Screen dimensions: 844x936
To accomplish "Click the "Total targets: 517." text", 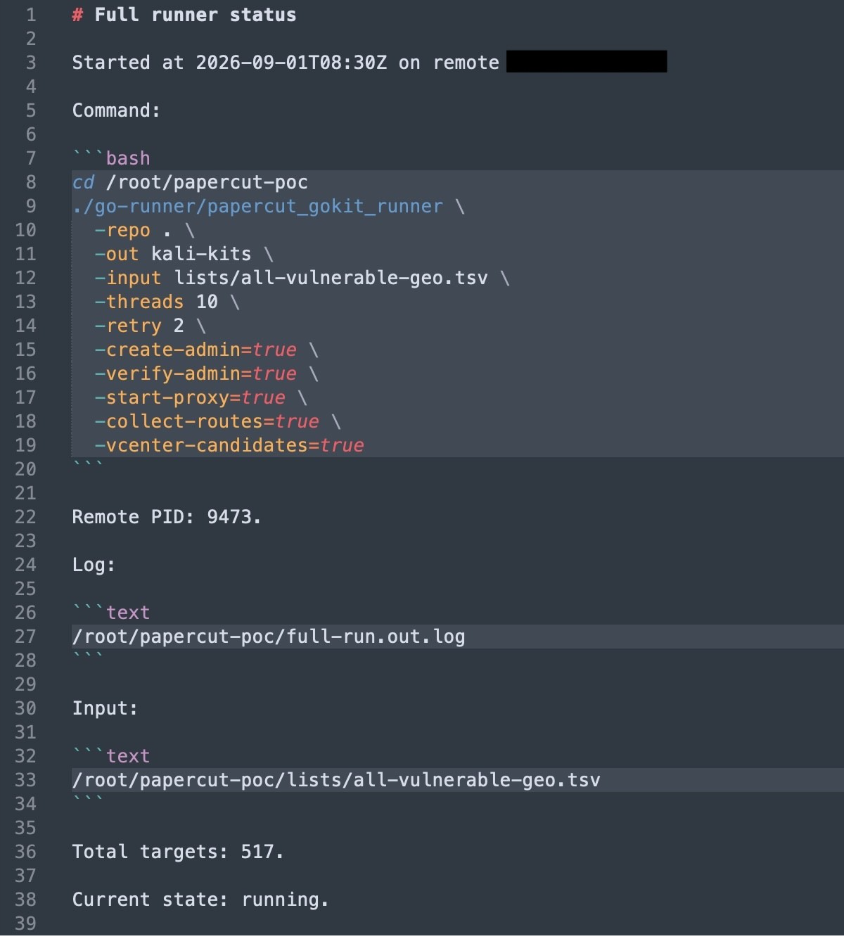I will [178, 851].
